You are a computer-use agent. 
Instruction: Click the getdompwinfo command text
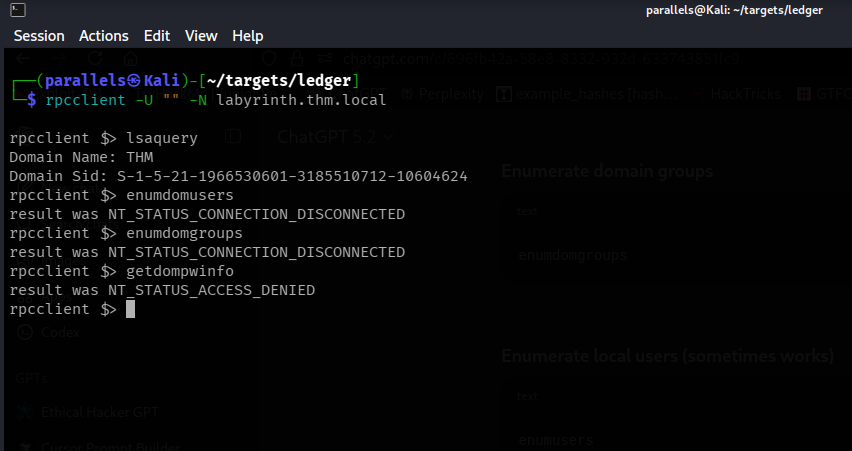click(180, 271)
